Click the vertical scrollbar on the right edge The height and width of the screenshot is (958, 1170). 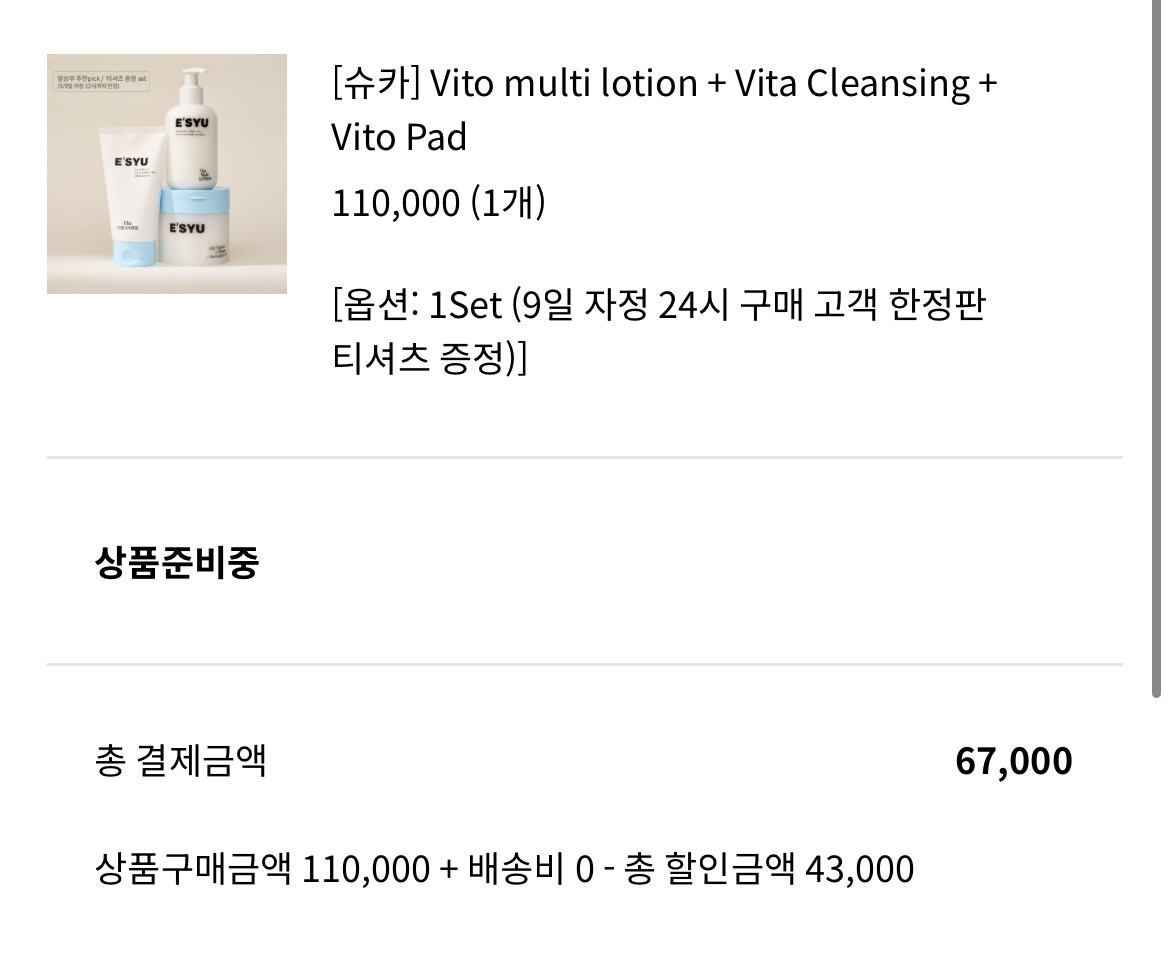click(x=1156, y=350)
